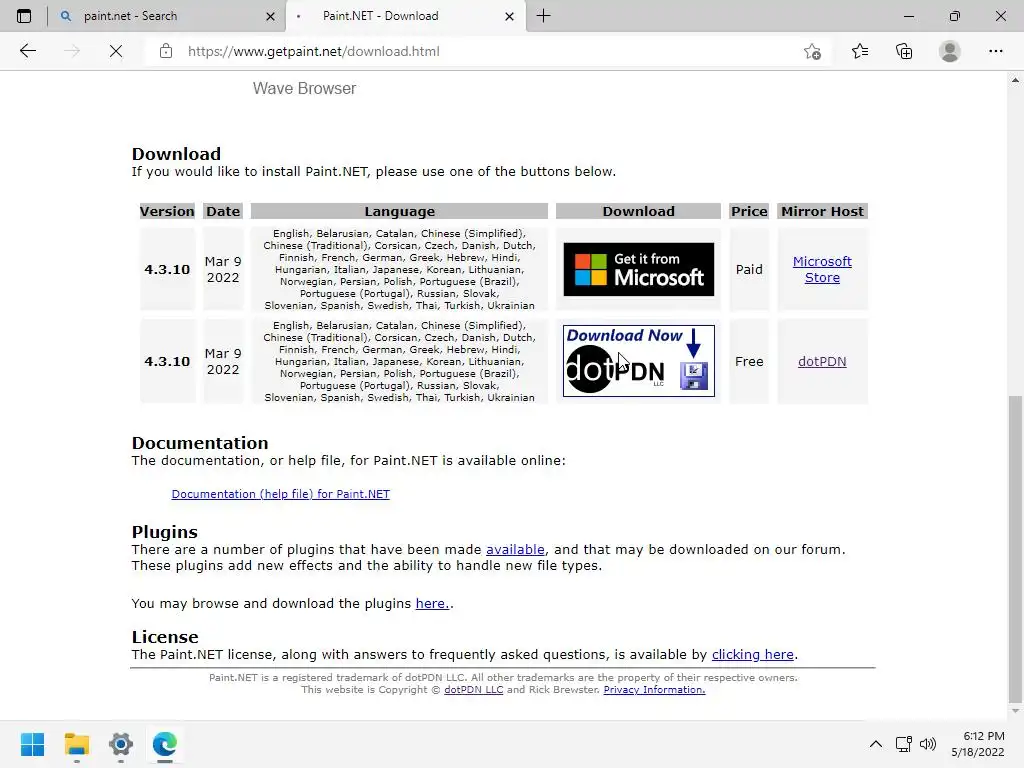Close the paint.net - Search tab
Image resolution: width=1024 pixels, height=768 pixels.
coord(270,16)
